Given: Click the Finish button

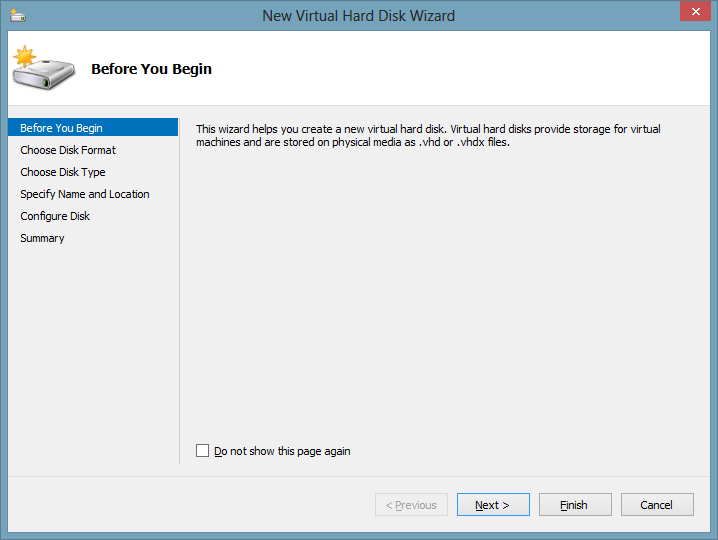Looking at the screenshot, I should (x=575, y=505).
